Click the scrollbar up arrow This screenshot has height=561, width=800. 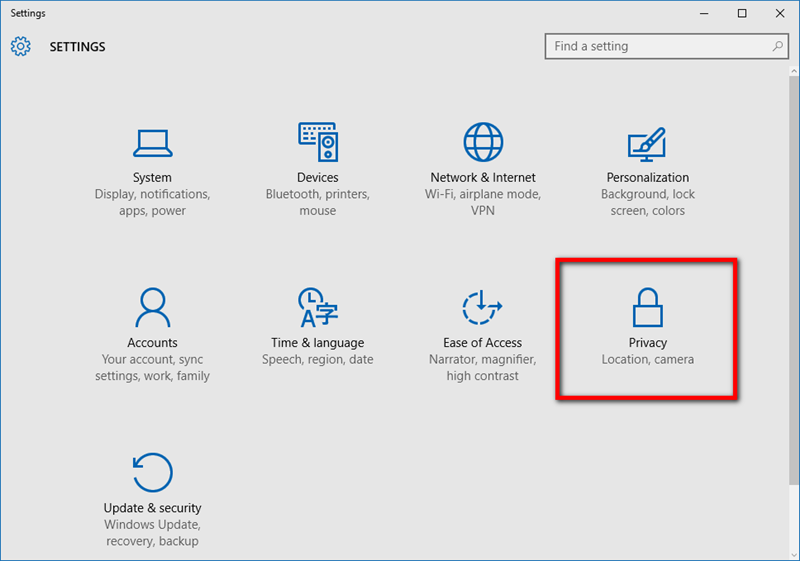(x=794, y=70)
